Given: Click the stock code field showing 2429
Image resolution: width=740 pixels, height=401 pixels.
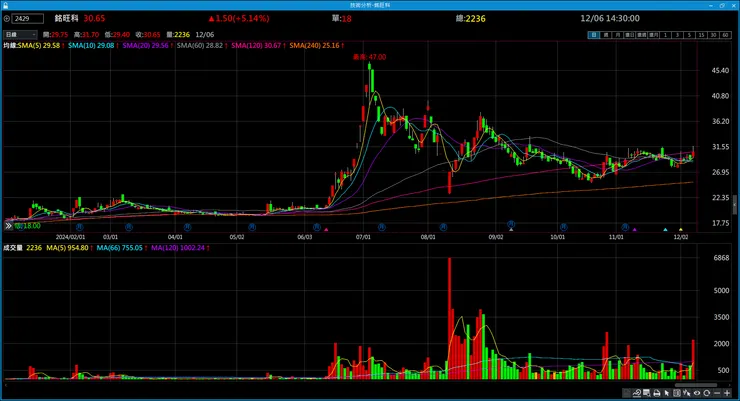Looking at the screenshot, I should (27, 18).
